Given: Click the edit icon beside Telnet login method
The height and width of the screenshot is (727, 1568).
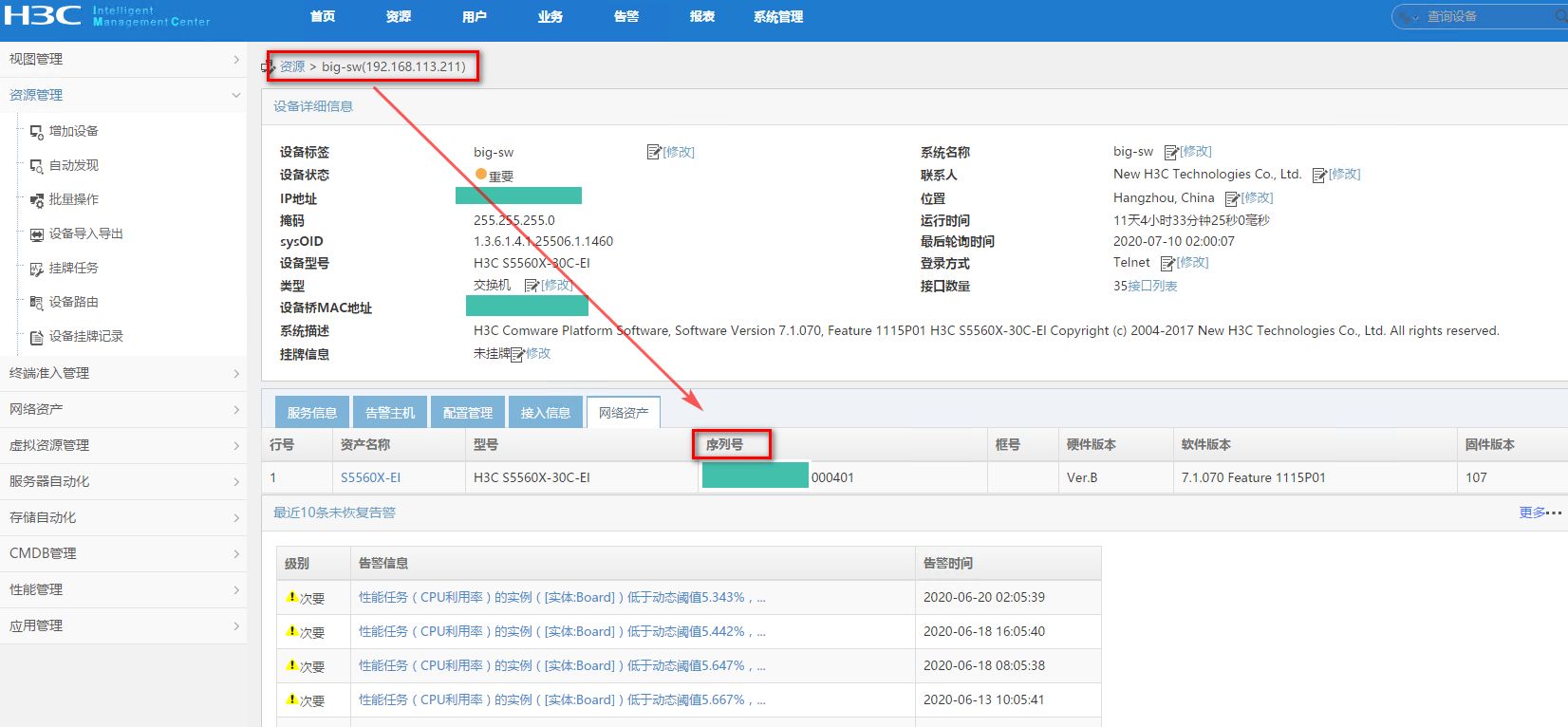Looking at the screenshot, I should (1167, 263).
